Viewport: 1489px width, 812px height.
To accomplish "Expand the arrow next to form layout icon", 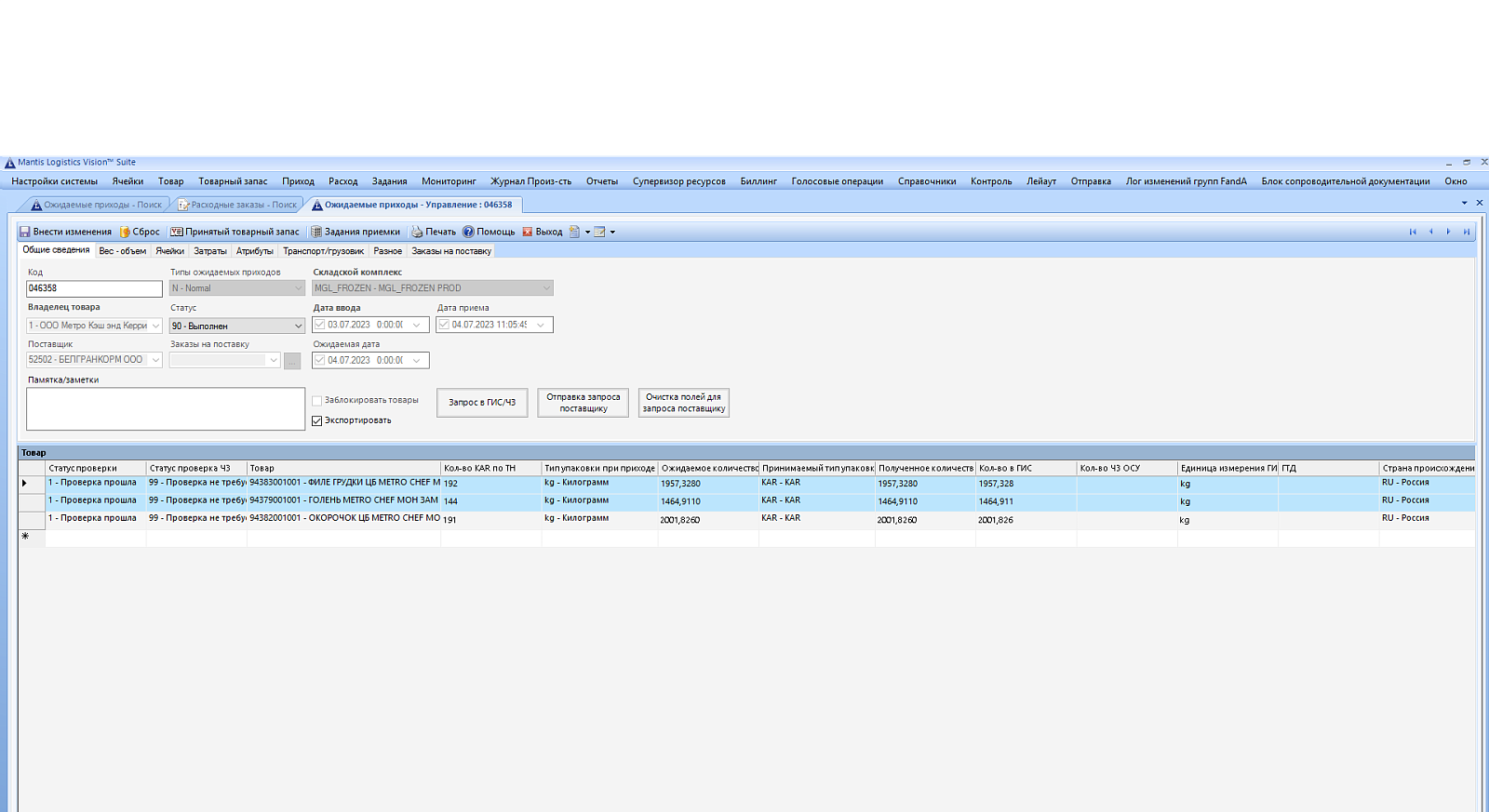I will pos(612,233).
